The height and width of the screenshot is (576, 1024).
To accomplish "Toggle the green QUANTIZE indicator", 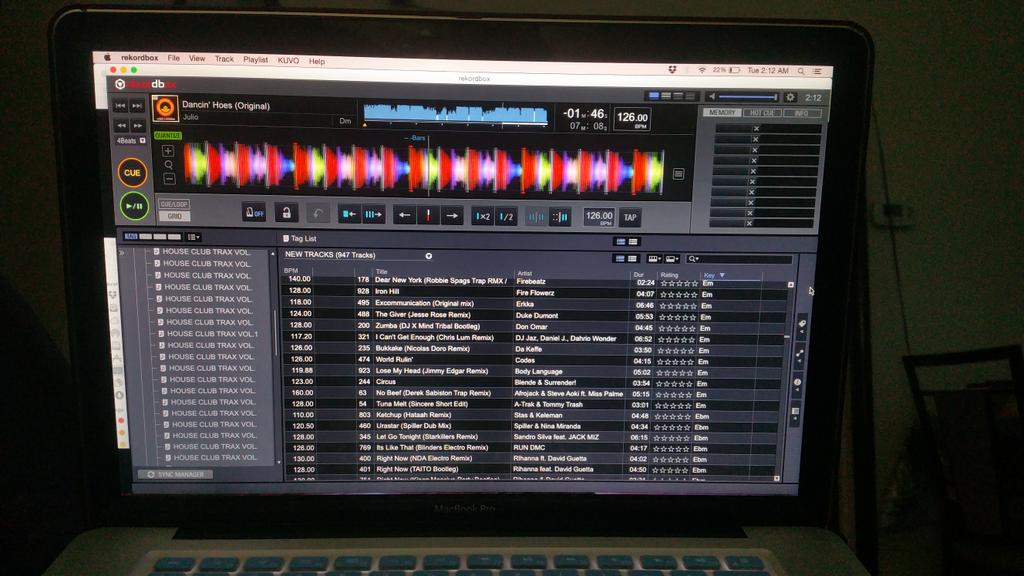I will (168, 136).
